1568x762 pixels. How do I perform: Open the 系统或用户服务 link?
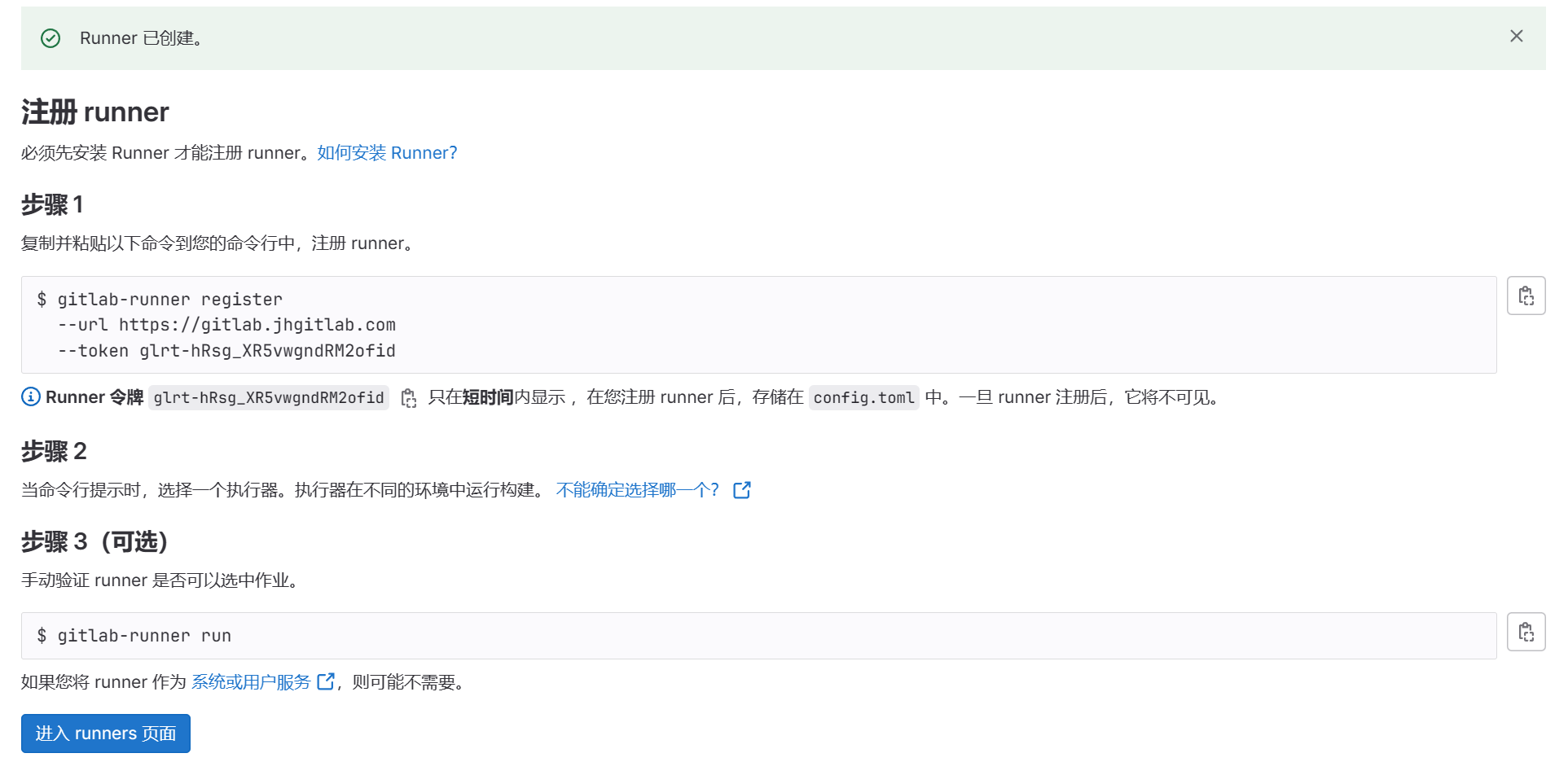point(252,681)
